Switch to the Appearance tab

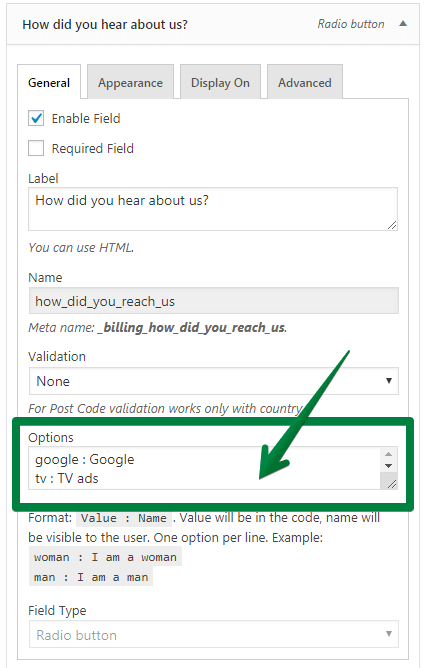point(130,82)
